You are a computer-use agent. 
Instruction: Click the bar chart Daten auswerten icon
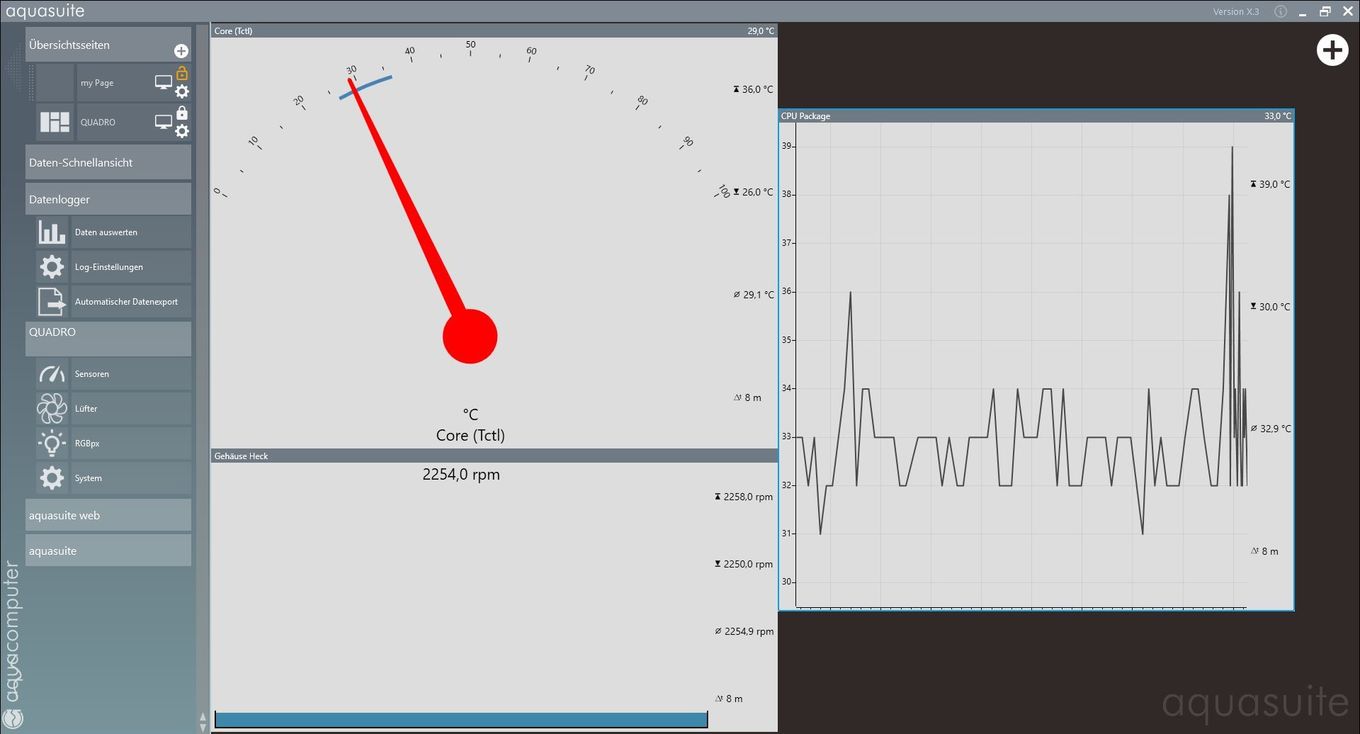[52, 232]
